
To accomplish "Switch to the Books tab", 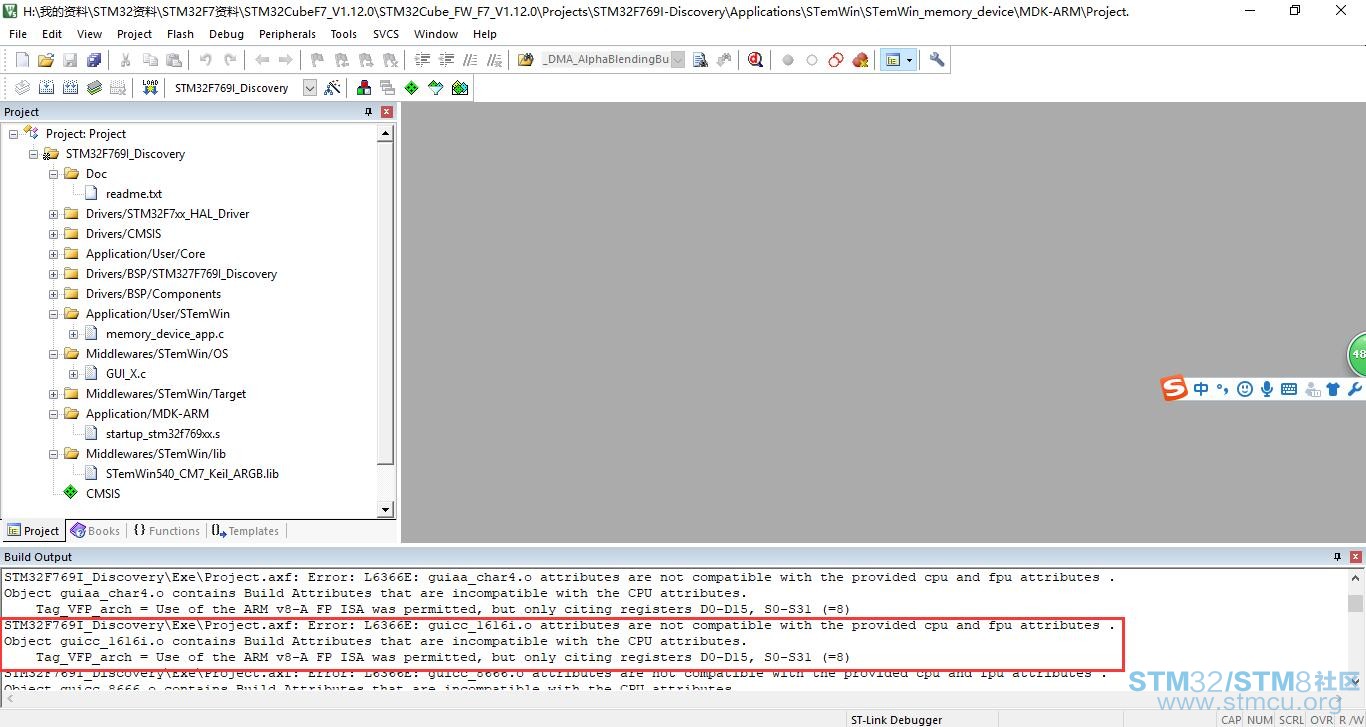I will tap(95, 531).
